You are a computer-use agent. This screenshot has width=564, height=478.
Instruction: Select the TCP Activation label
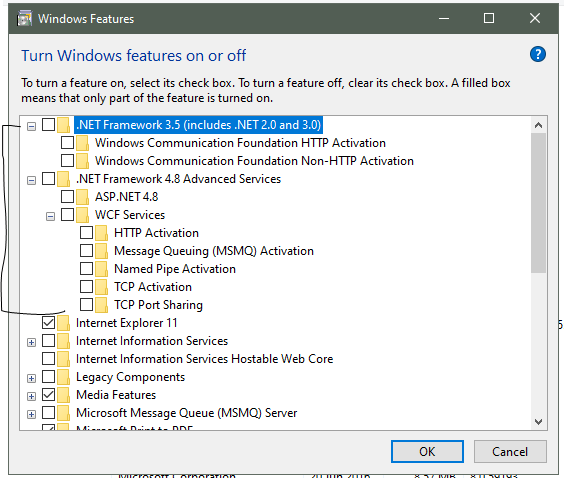pyautogui.click(x=153, y=287)
